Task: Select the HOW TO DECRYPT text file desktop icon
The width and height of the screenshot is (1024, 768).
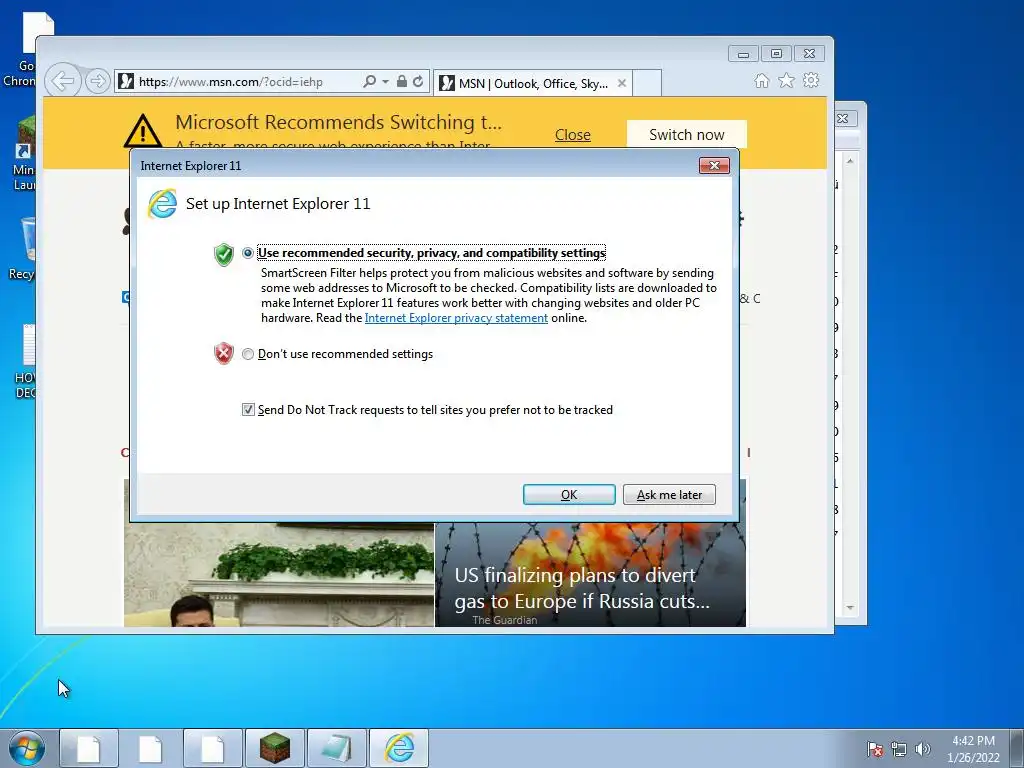Action: 25,361
